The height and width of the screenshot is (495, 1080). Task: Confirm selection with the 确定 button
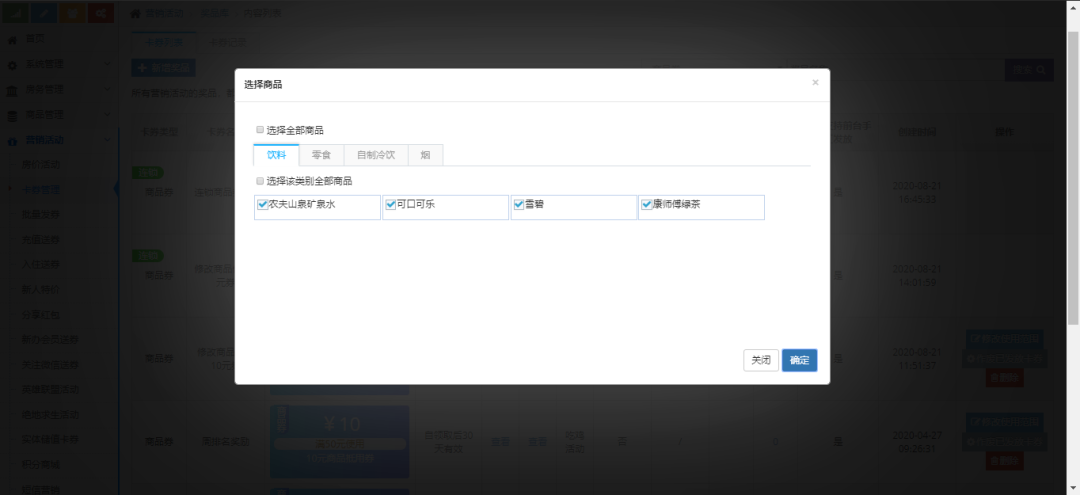pyautogui.click(x=800, y=360)
